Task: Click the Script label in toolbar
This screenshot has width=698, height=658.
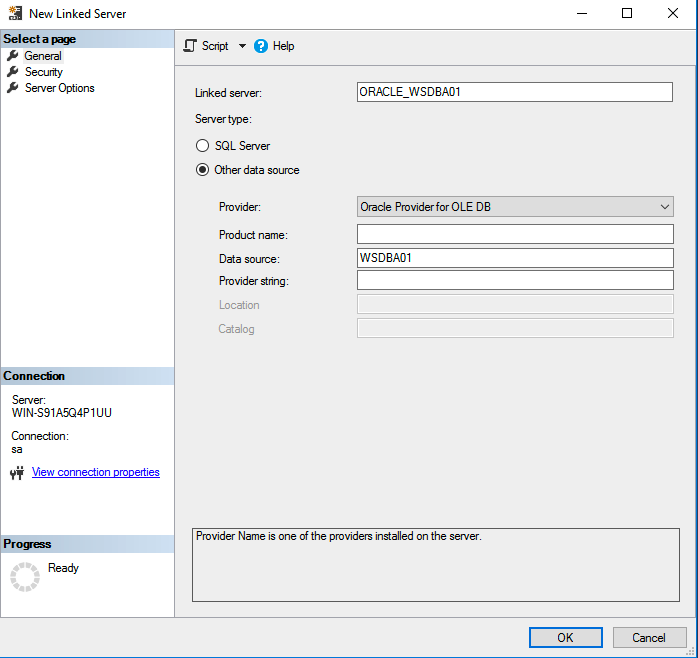Action: point(215,46)
